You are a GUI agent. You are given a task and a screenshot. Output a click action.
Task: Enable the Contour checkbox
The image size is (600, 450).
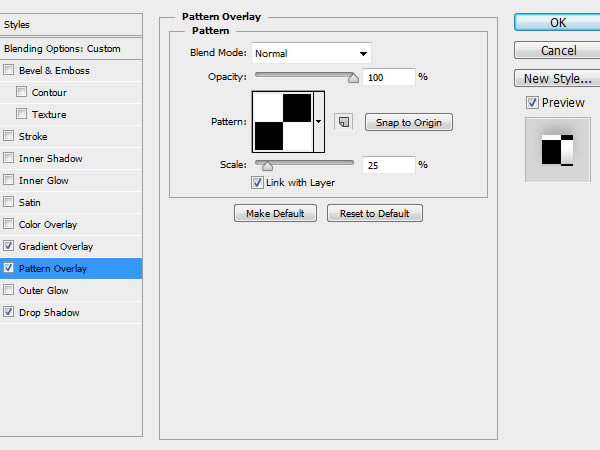21,92
